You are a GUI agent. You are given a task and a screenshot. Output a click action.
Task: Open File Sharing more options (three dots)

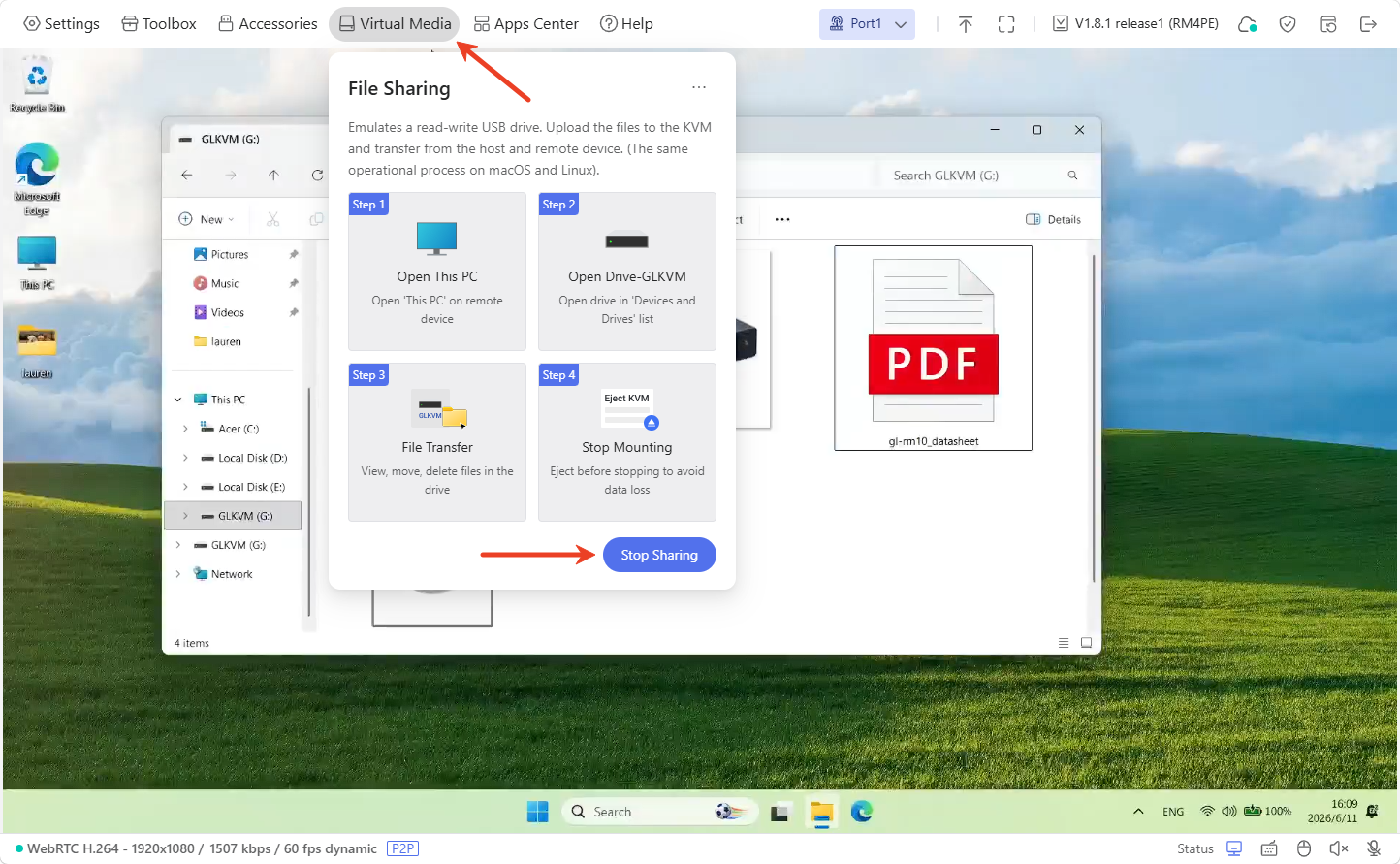[x=699, y=87]
